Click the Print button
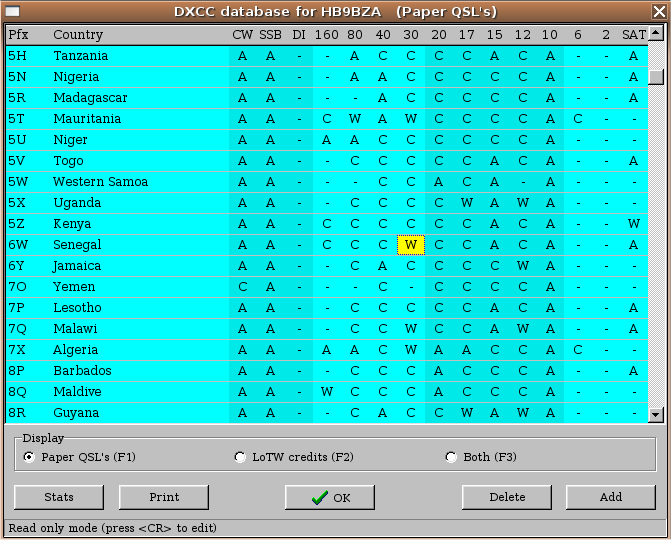The height and width of the screenshot is (540, 671). point(164,497)
